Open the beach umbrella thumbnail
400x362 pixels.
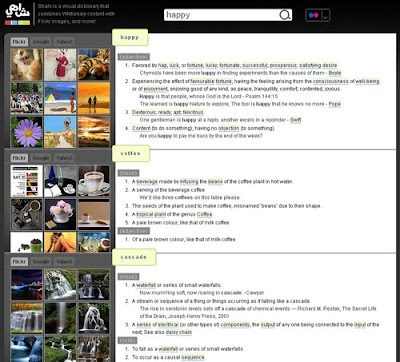tap(60, 98)
